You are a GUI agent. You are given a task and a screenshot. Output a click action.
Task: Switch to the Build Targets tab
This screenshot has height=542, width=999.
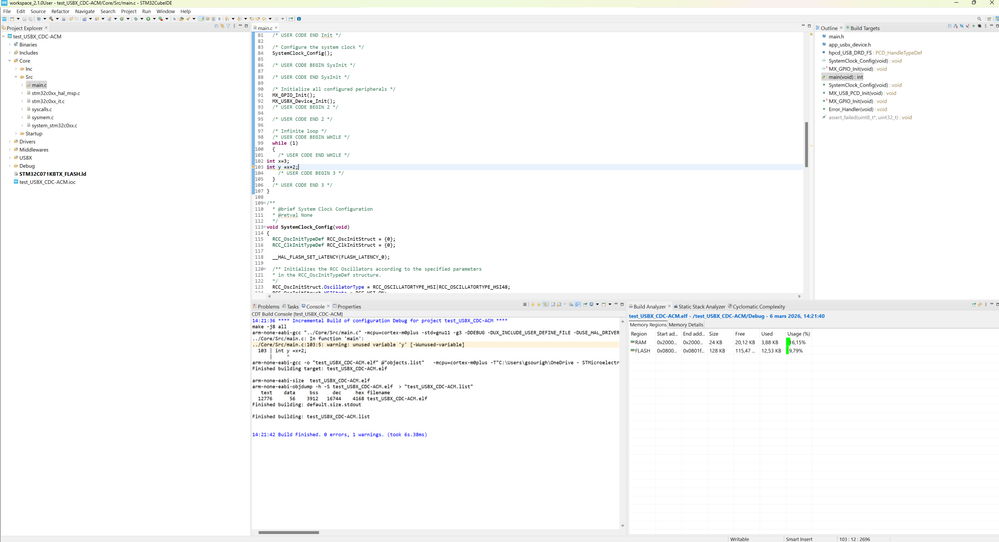(863, 28)
